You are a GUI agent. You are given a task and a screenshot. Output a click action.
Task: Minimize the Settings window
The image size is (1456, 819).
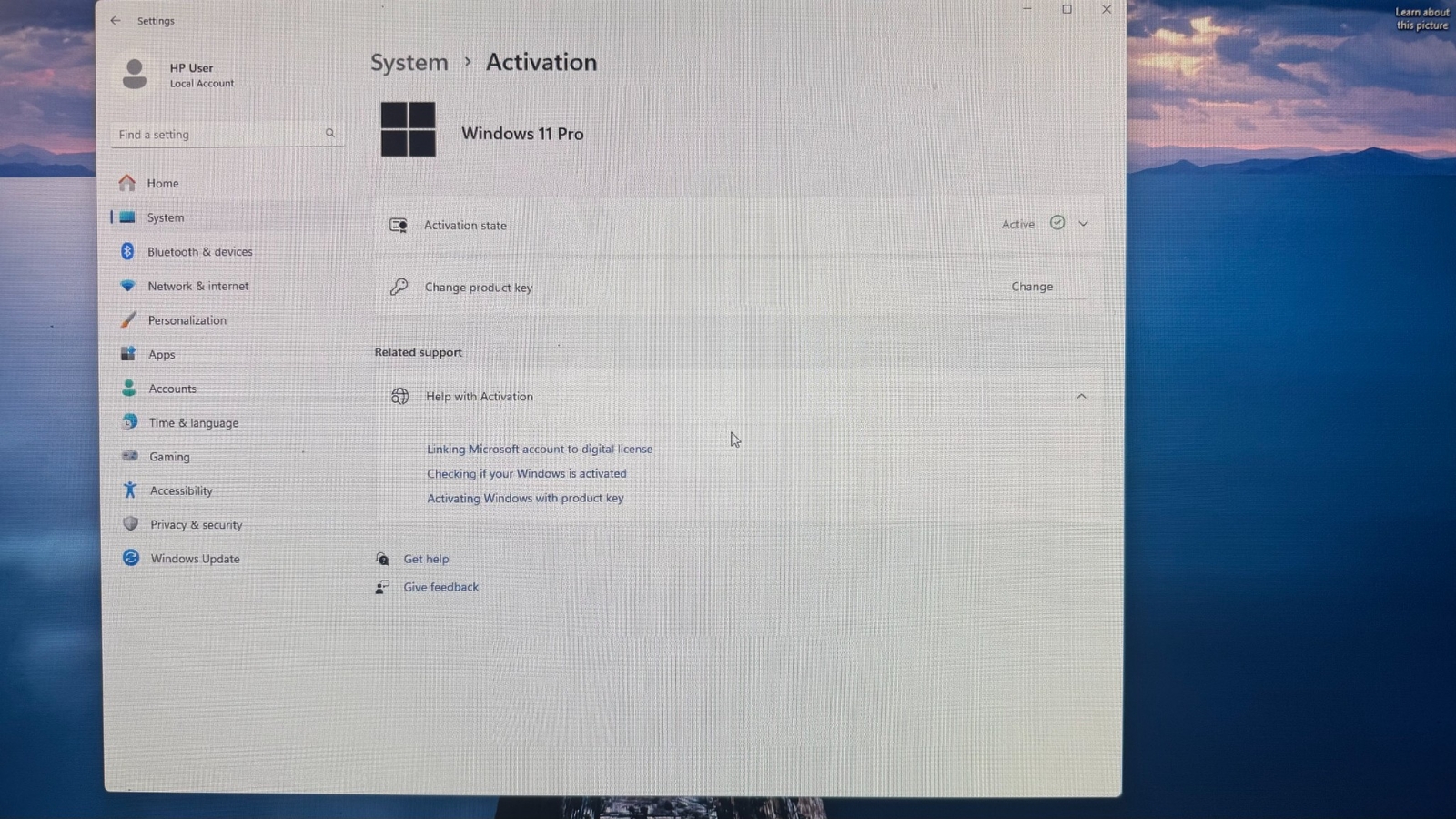(x=1026, y=9)
